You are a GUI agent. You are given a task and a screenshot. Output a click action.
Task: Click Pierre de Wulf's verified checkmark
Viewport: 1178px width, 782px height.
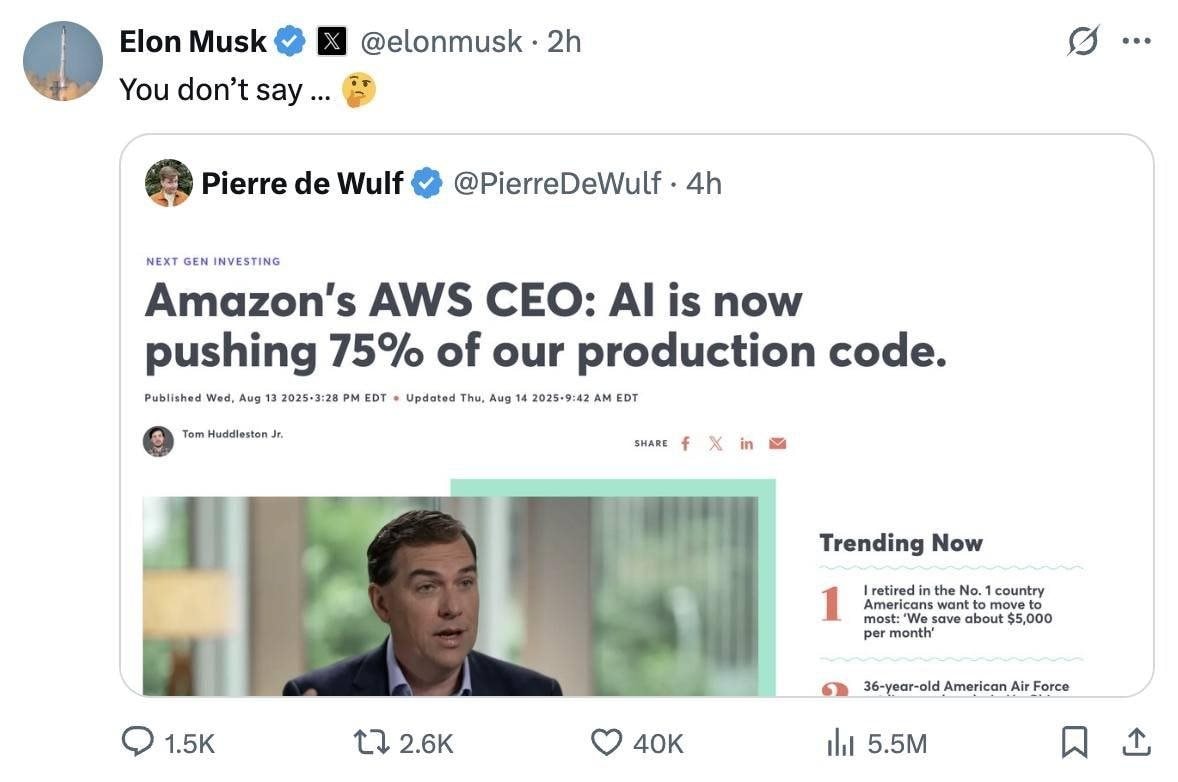(x=427, y=183)
